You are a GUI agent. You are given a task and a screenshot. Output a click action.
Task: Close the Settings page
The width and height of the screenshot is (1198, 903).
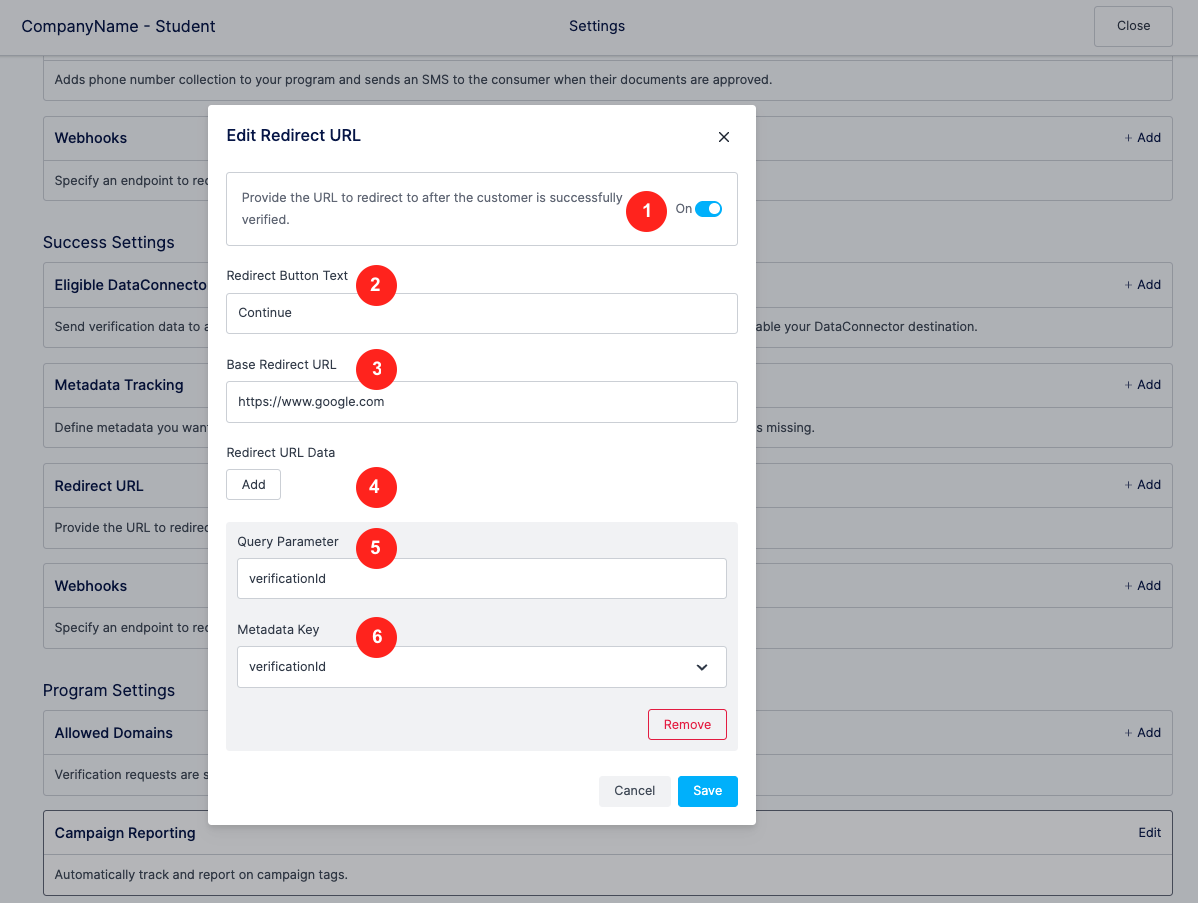tap(1133, 26)
